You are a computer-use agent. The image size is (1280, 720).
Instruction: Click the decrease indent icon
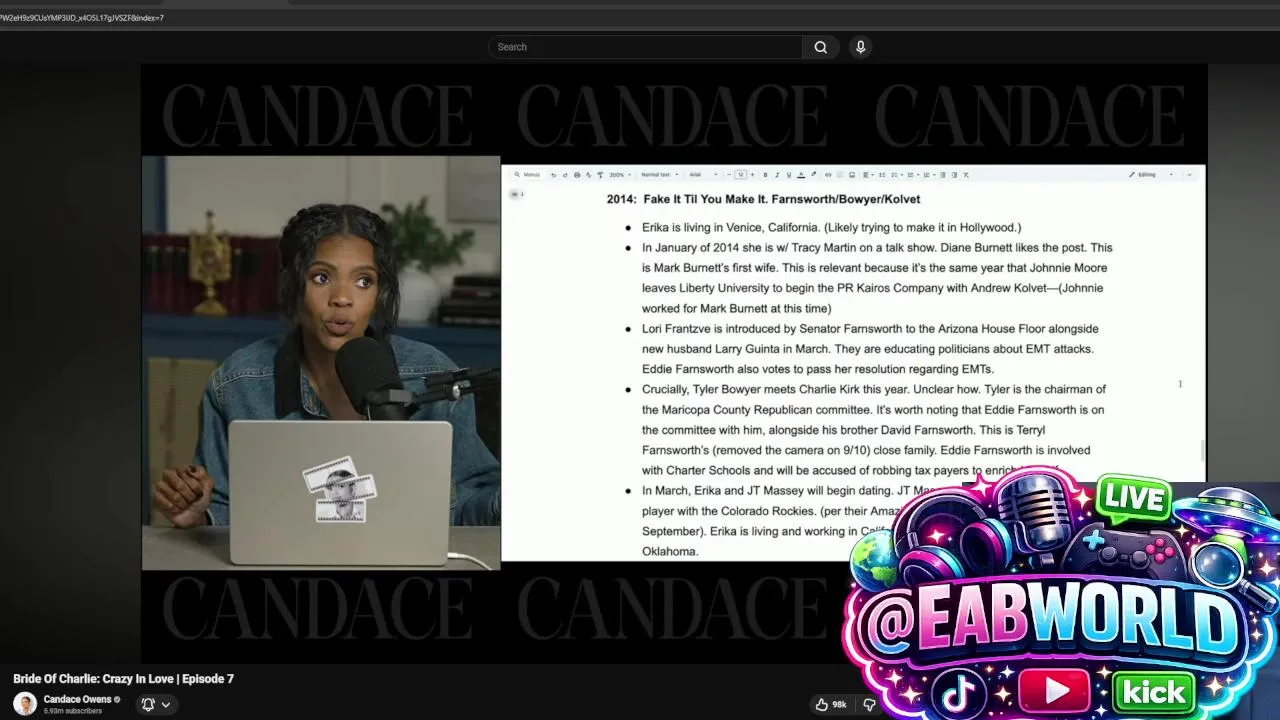(943, 175)
